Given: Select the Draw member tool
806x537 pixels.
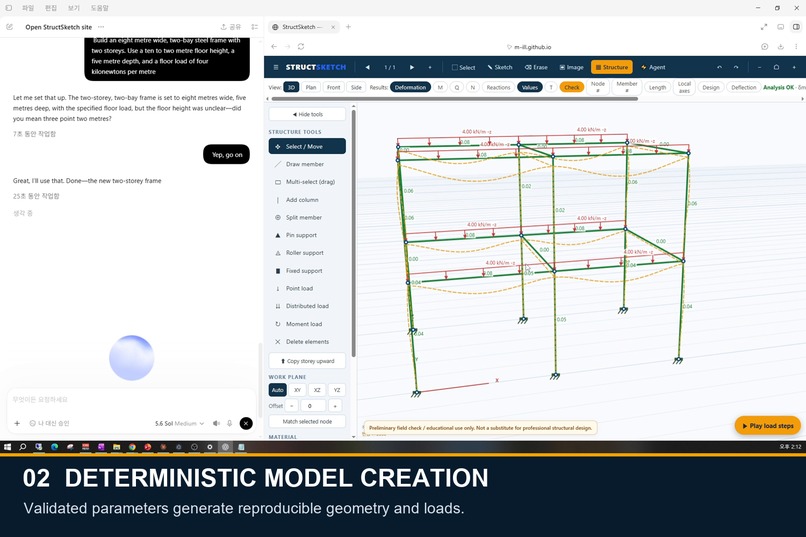Looking at the screenshot, I should pyautogui.click(x=307, y=164).
